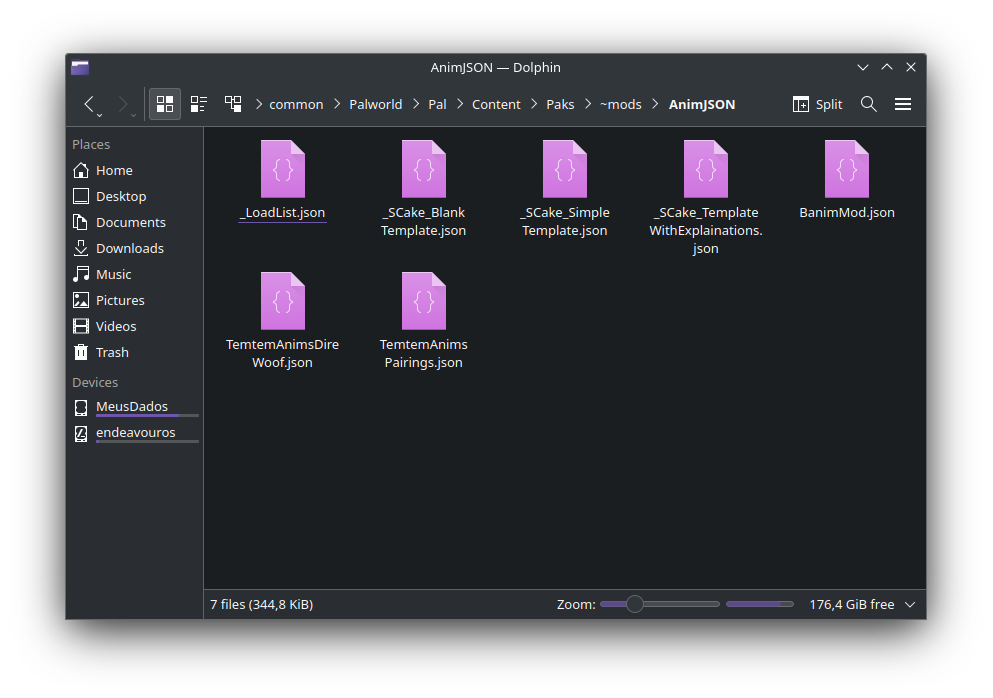The image size is (993, 698).
Task: Click the AnimJSON breadcrumb label
Action: point(702,105)
